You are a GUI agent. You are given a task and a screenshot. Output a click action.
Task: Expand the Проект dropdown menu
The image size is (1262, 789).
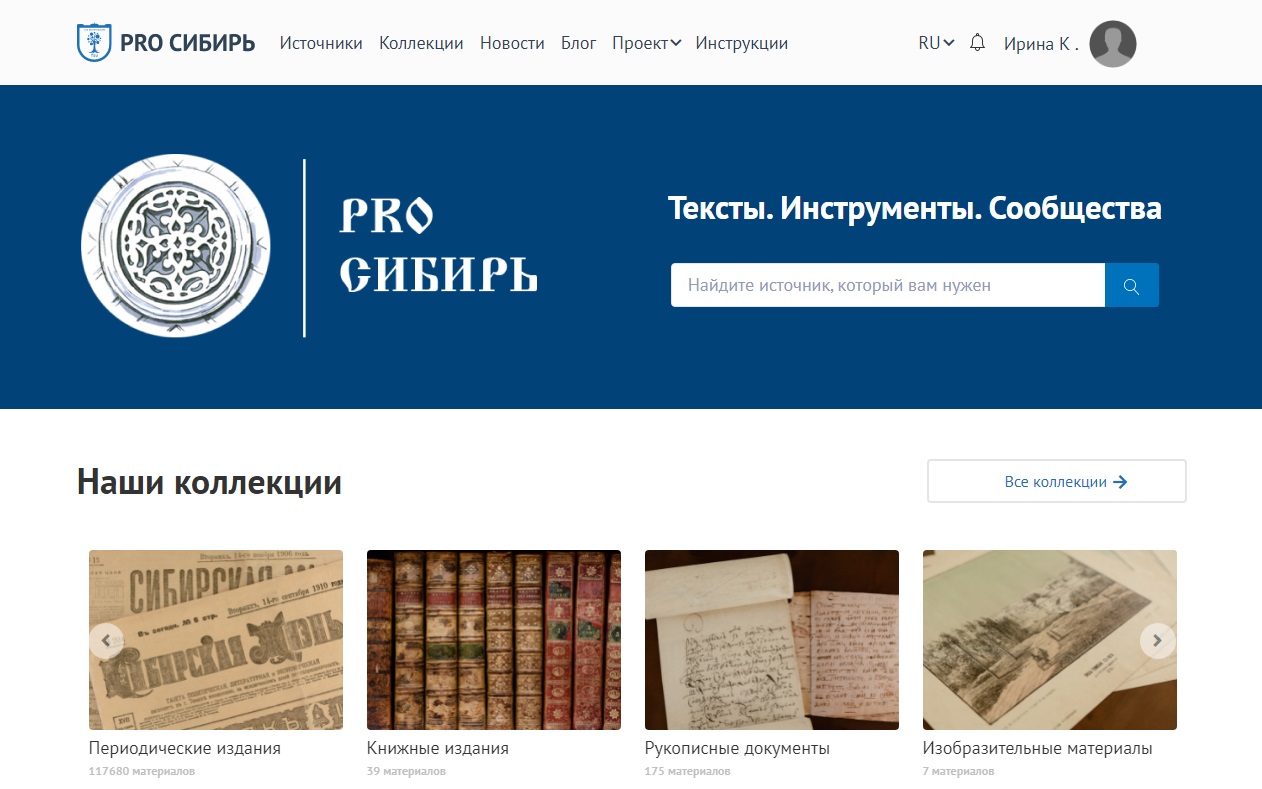coord(646,43)
